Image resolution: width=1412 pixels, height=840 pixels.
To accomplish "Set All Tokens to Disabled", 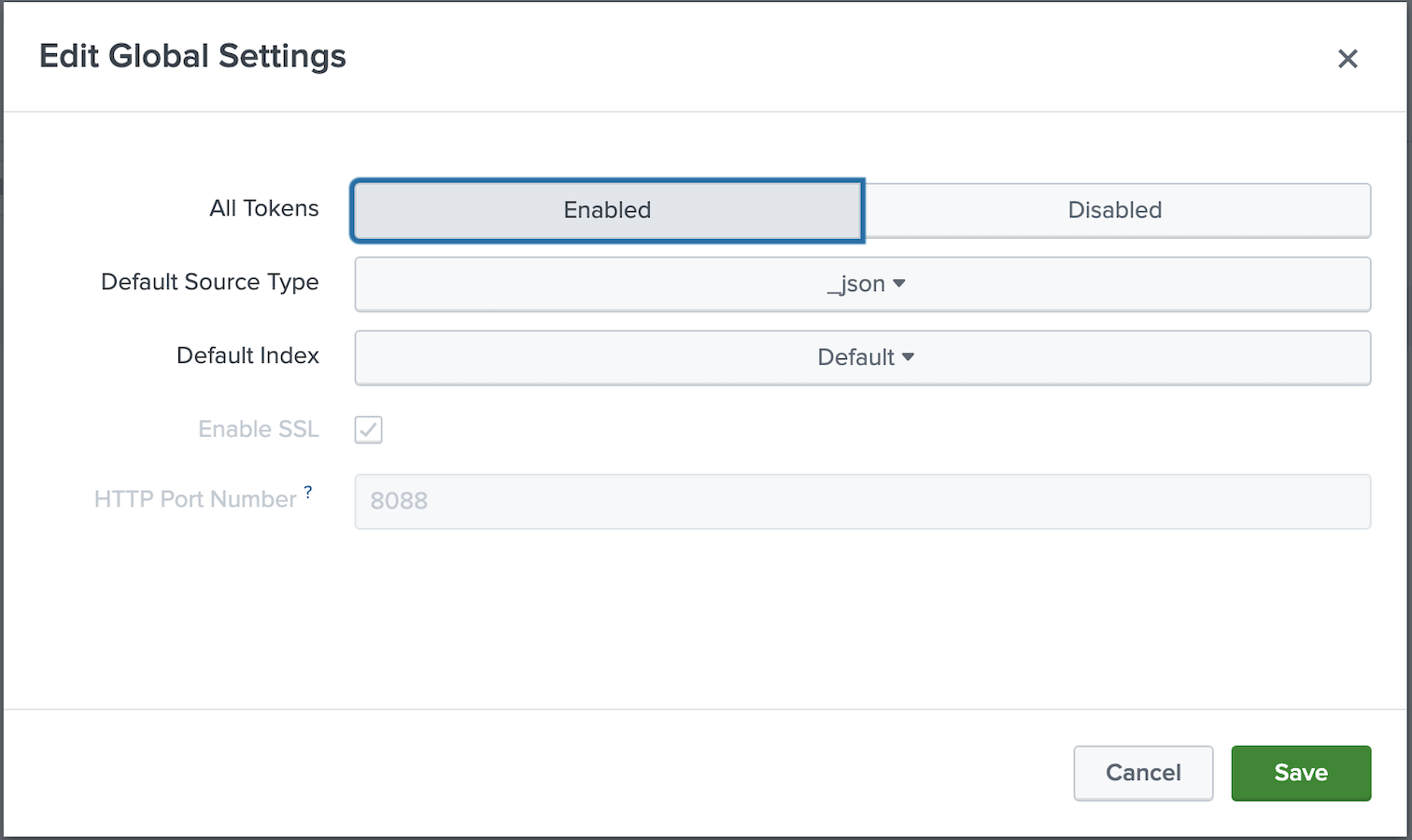I will [x=1116, y=210].
